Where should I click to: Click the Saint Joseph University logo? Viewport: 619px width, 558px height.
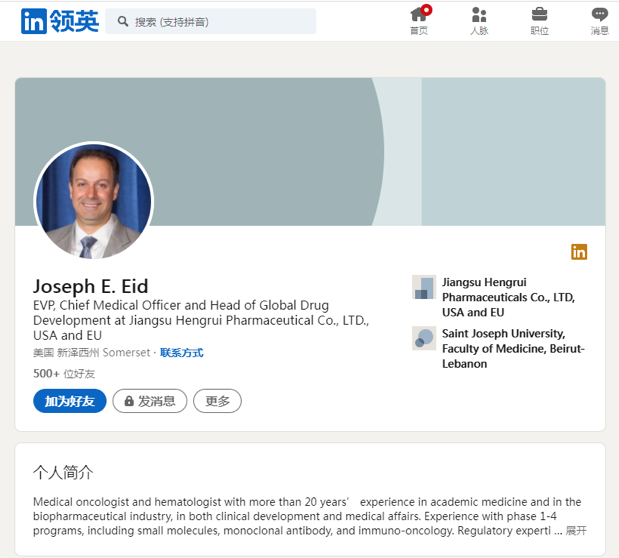424,338
